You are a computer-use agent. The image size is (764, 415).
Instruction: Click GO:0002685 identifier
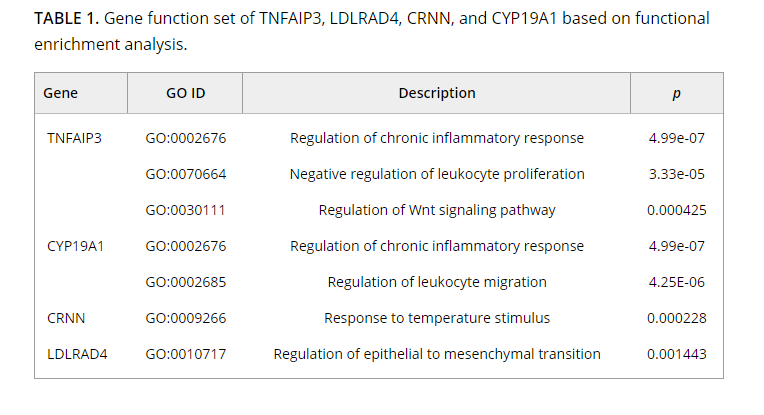tap(186, 283)
